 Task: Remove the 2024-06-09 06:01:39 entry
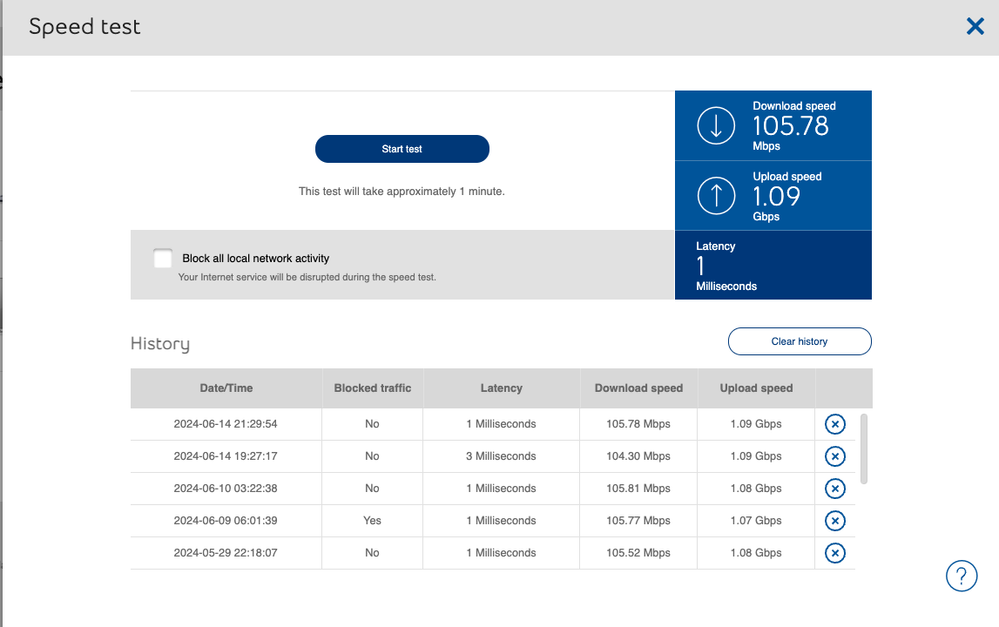click(x=834, y=521)
